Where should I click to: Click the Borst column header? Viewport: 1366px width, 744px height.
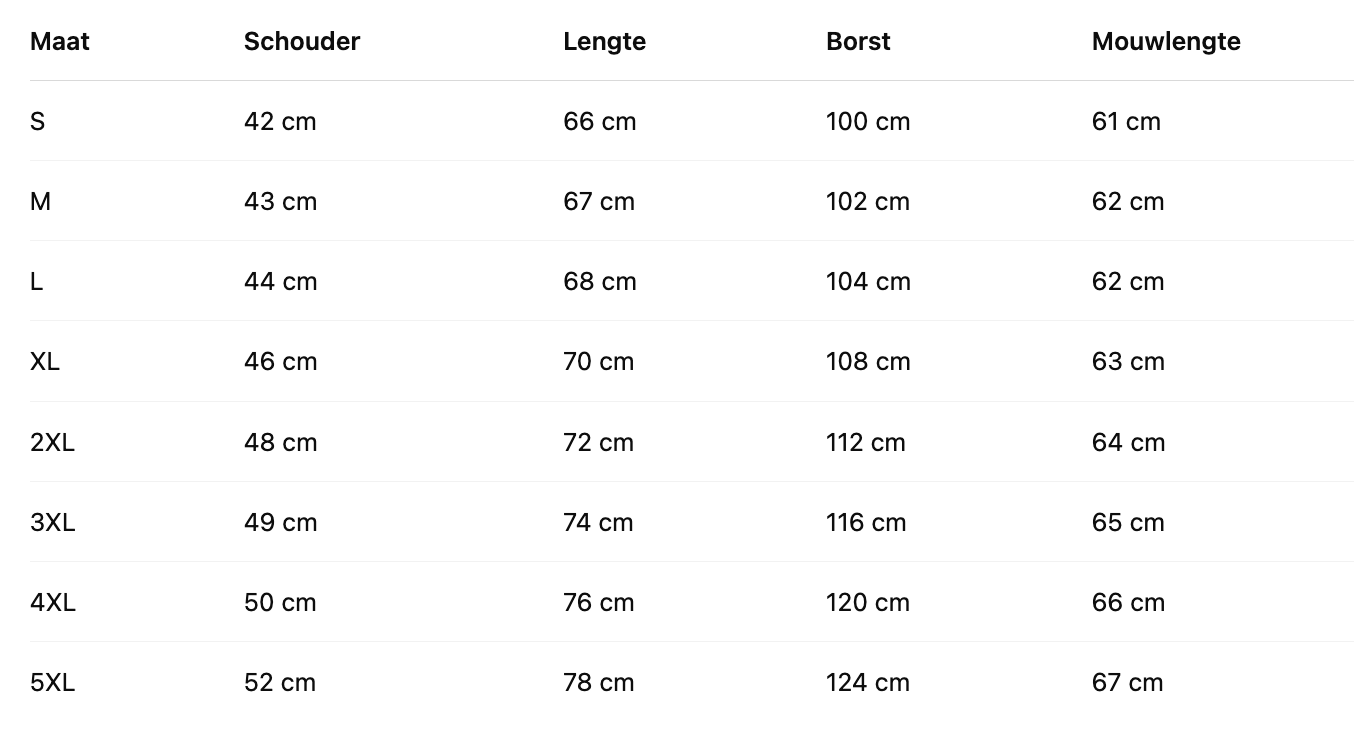click(x=858, y=42)
